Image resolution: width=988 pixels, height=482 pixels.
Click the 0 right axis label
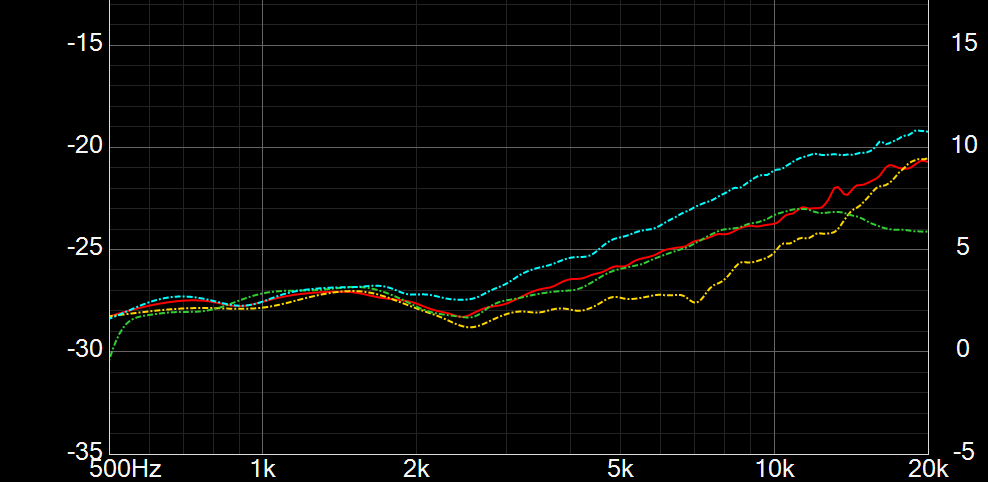[963, 348]
